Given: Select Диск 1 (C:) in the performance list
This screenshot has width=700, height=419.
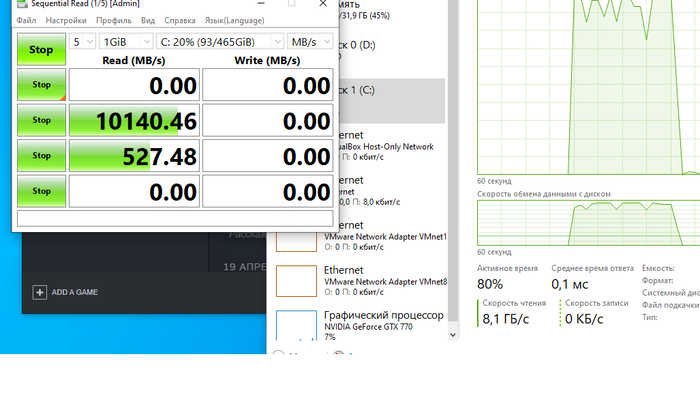Looking at the screenshot, I should [390, 100].
